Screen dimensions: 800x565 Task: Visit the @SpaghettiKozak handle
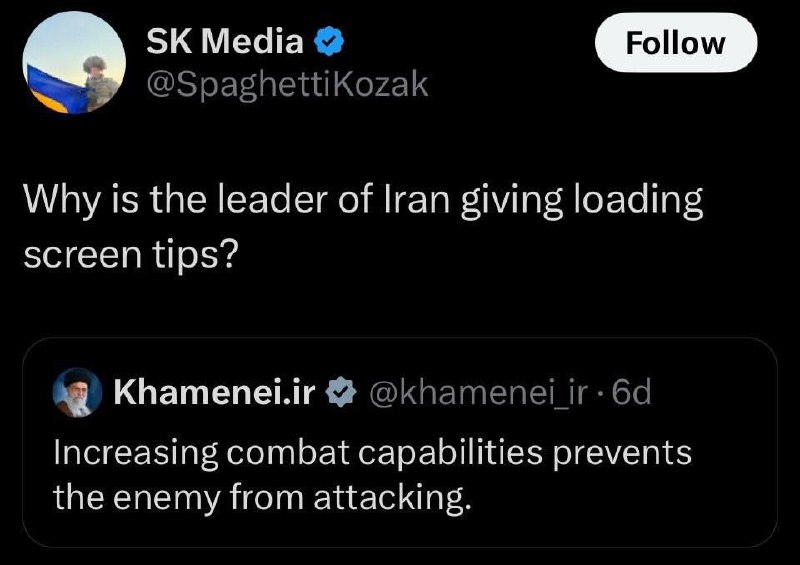click(x=287, y=84)
